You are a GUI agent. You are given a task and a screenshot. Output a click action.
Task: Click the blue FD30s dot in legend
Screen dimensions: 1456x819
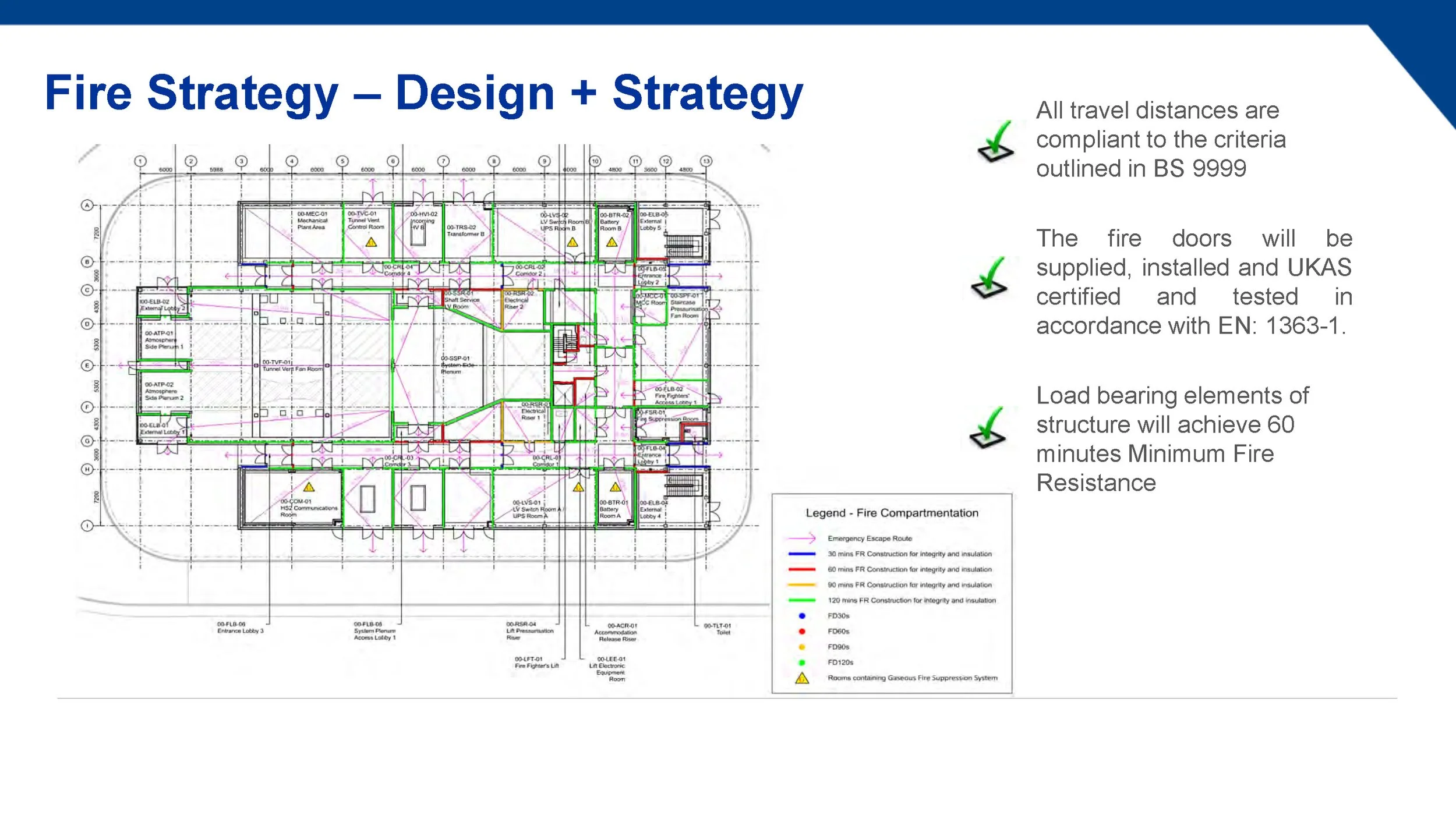pyautogui.click(x=802, y=616)
